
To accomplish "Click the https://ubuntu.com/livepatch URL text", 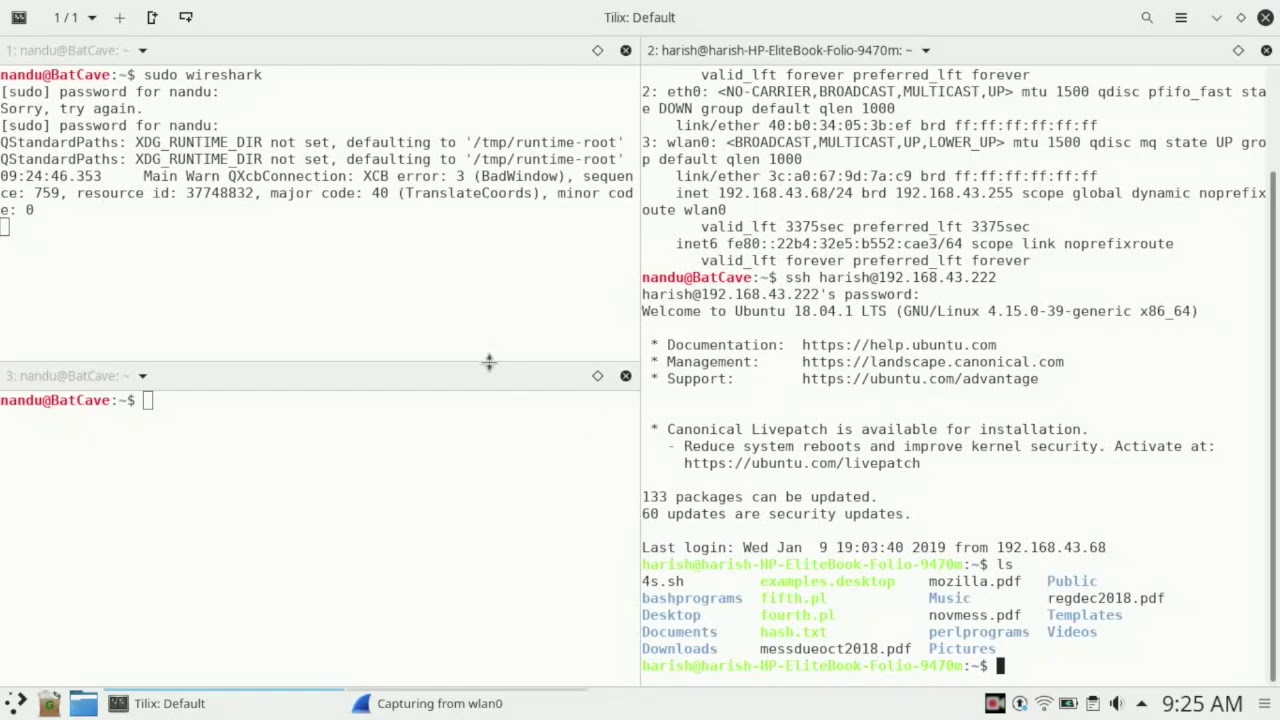I will pyautogui.click(x=802, y=463).
